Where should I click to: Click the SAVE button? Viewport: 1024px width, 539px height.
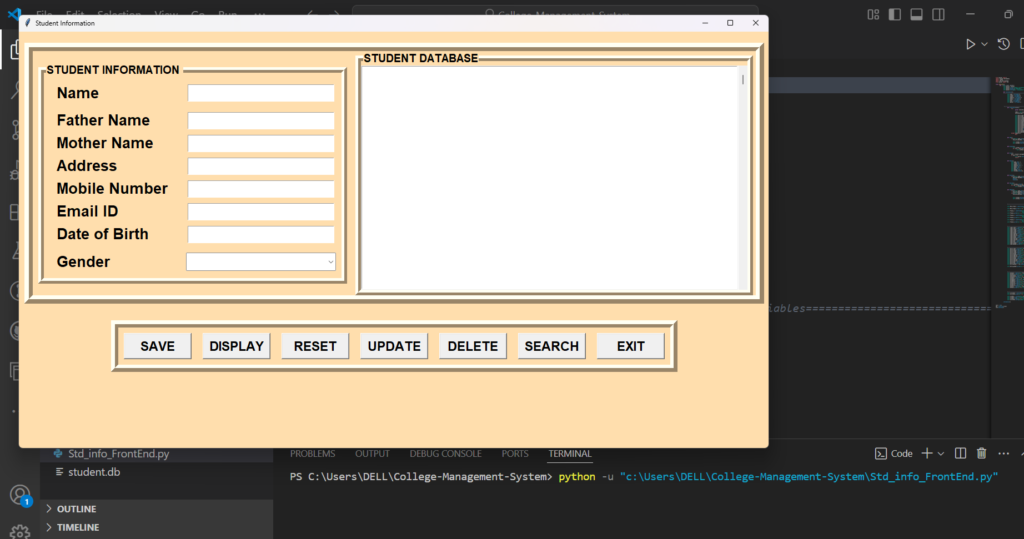(157, 346)
